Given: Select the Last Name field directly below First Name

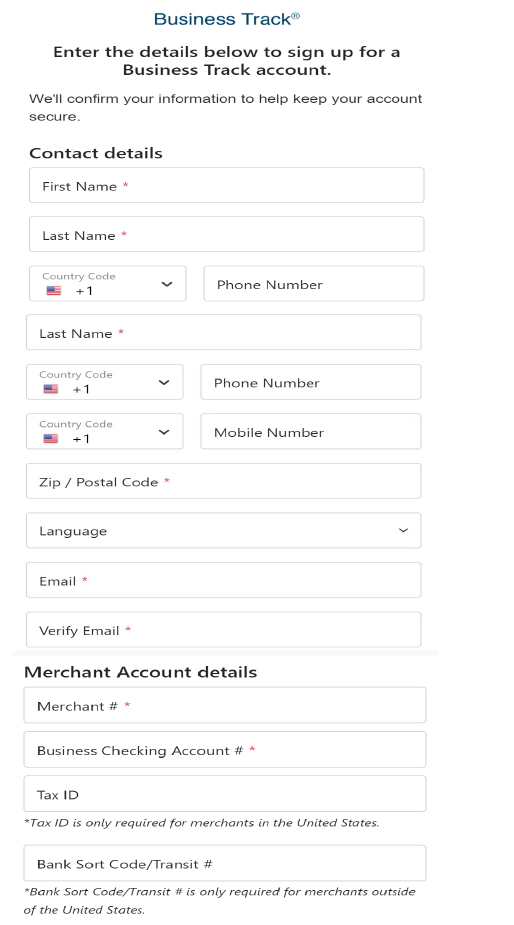Looking at the screenshot, I should 227,234.
